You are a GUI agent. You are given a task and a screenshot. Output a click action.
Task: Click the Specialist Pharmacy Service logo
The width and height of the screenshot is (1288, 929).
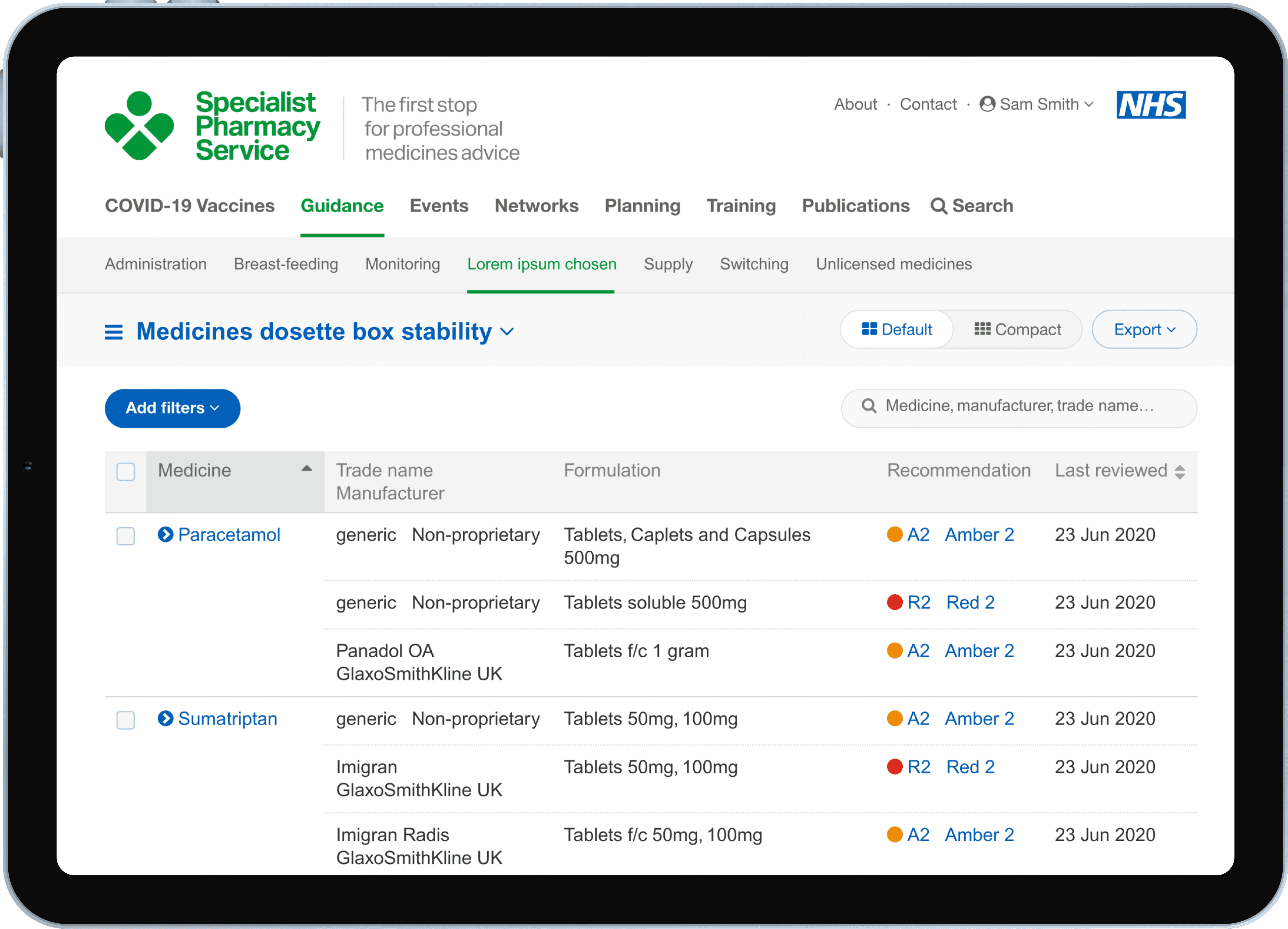(212, 125)
